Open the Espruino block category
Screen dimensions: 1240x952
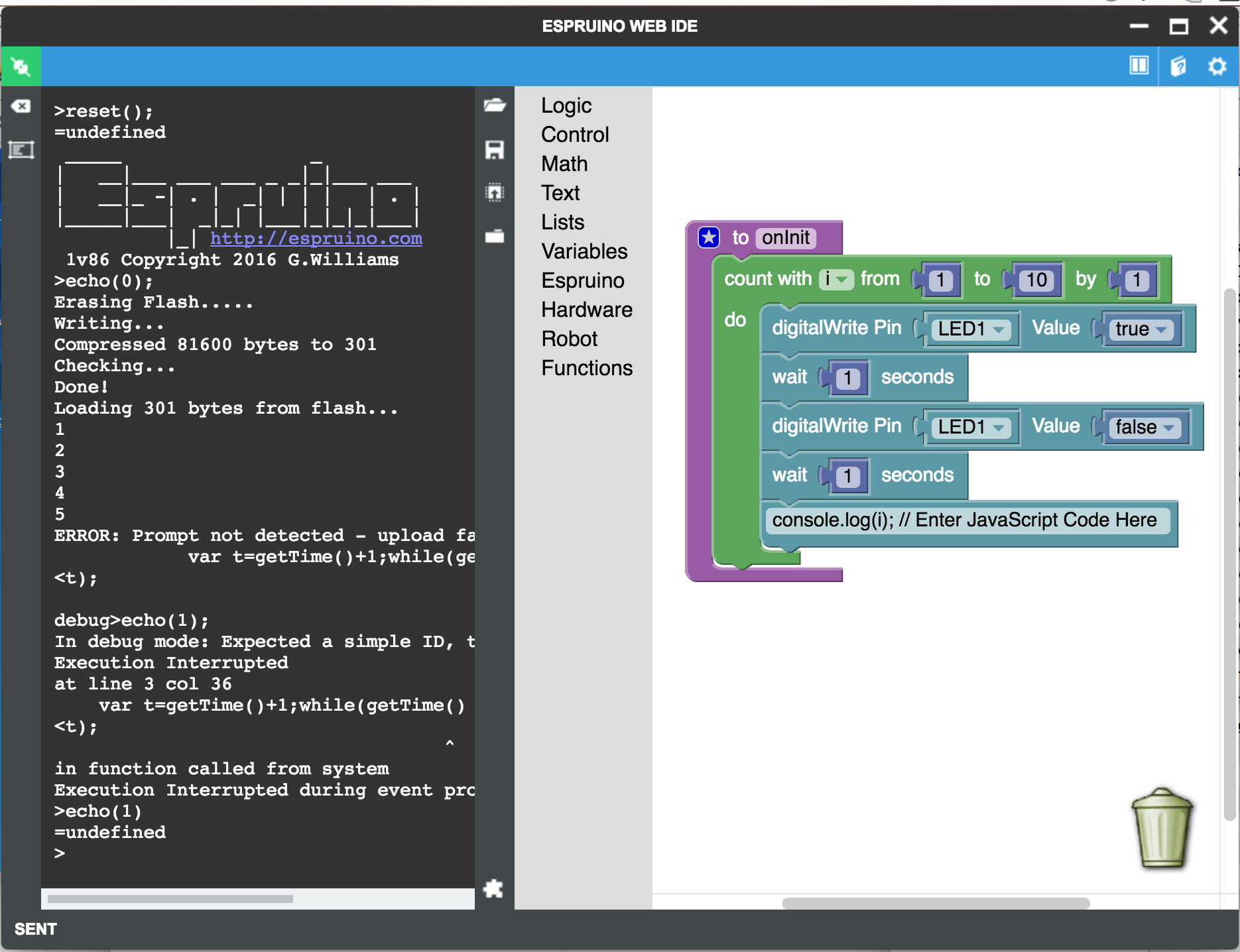(583, 280)
